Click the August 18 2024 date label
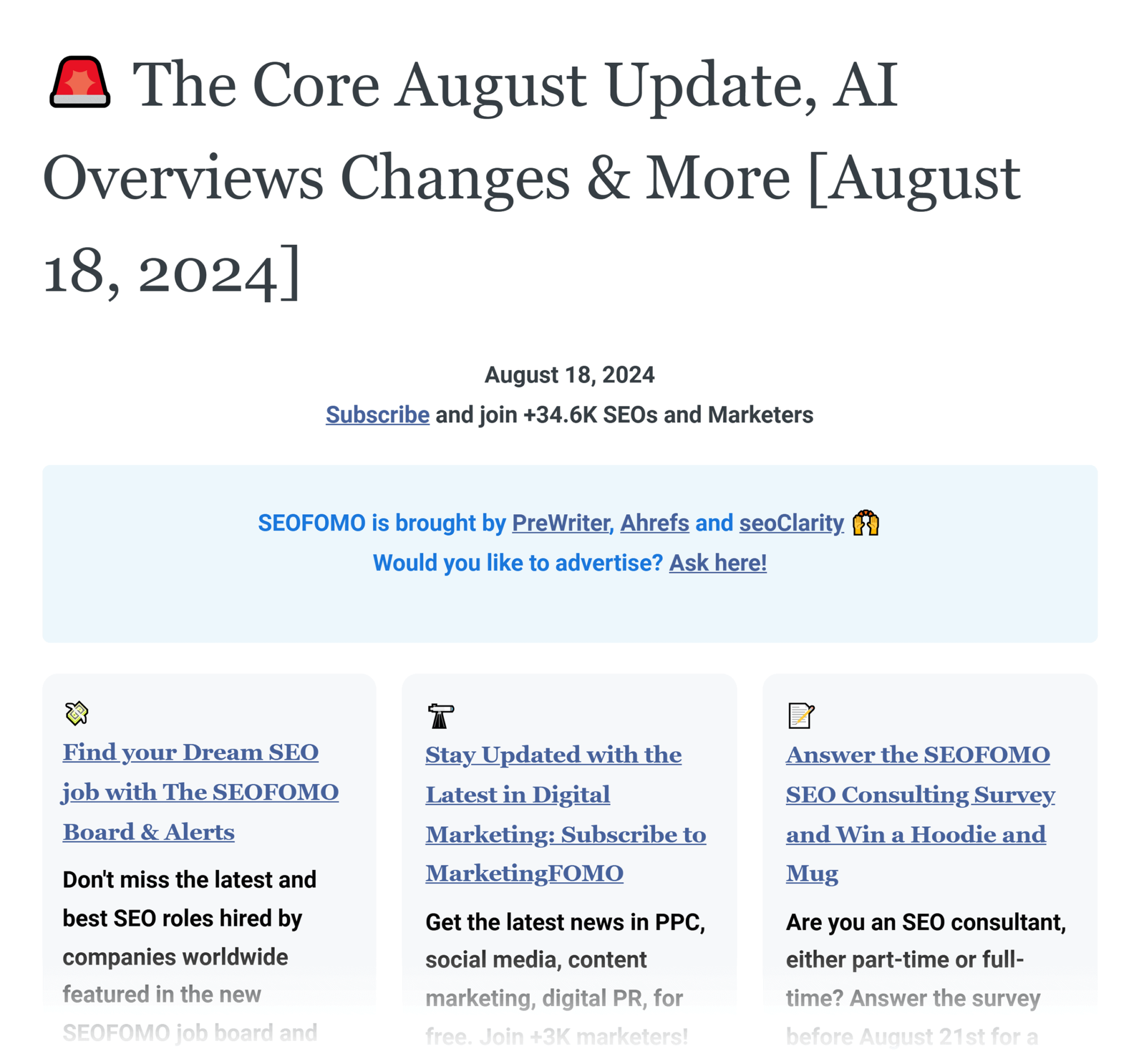The image size is (1139, 1064). click(x=569, y=375)
